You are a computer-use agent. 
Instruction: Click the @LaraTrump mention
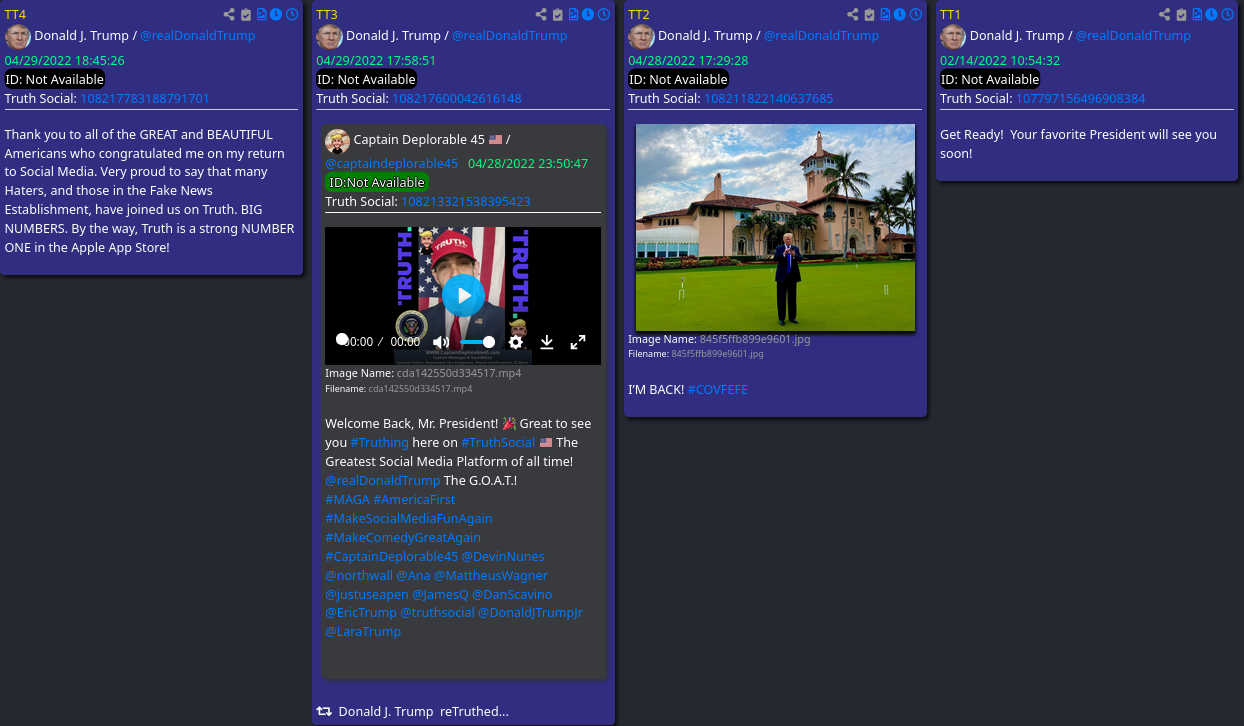tap(363, 633)
